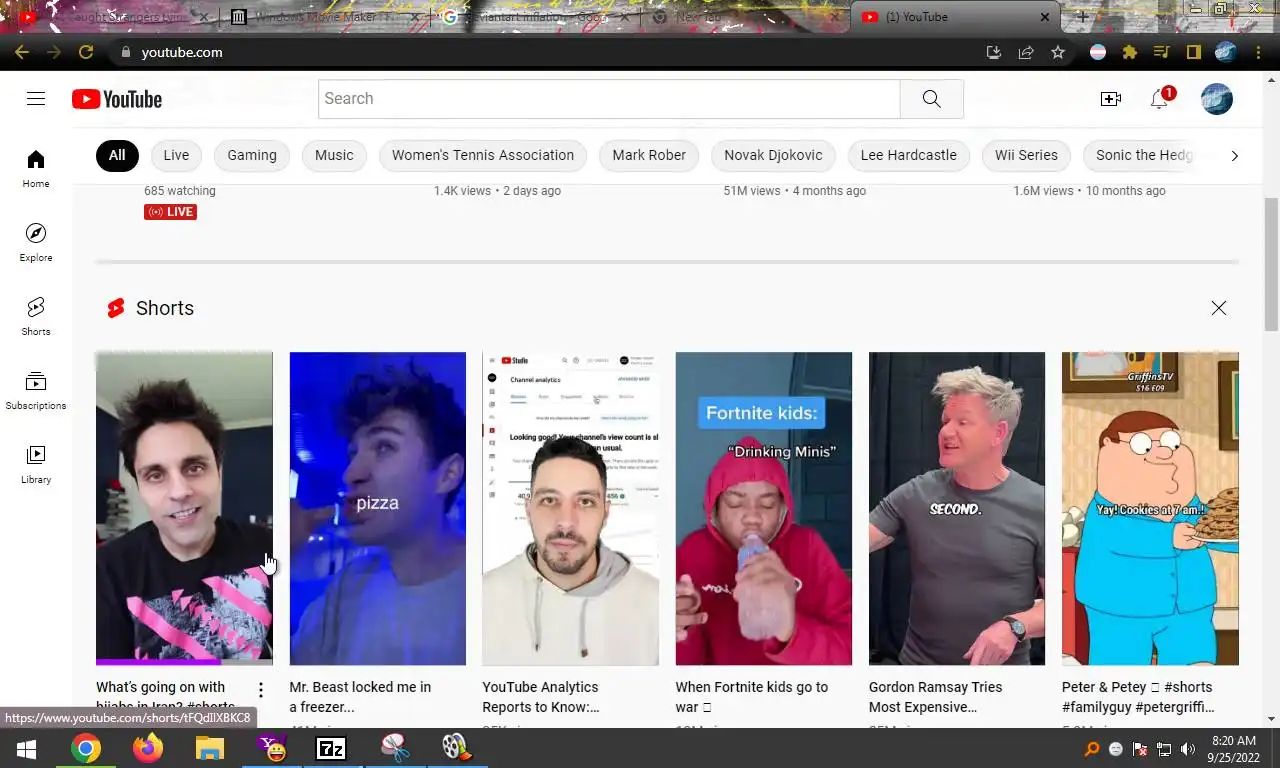
Task: Filter by the Music chip
Action: tap(334, 155)
